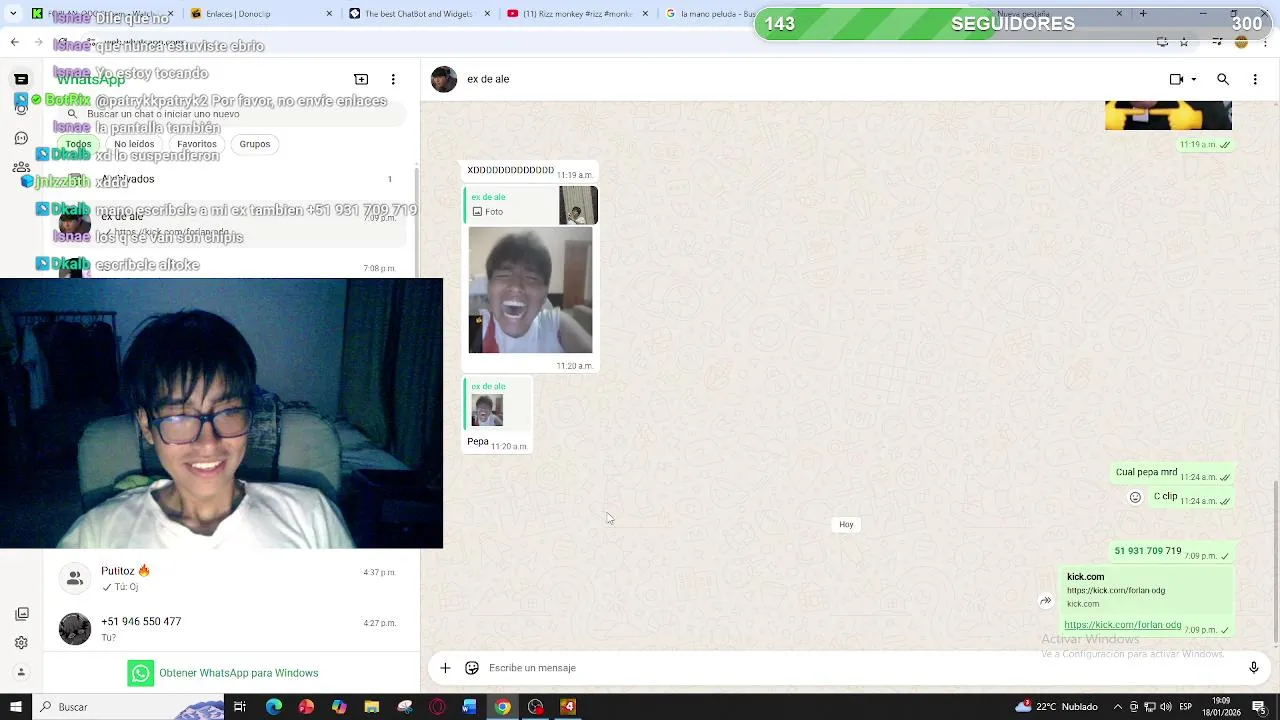Viewport: 1280px width, 720px height.
Task: Click the chat area vertical scrollbar
Action: tap(1275, 560)
